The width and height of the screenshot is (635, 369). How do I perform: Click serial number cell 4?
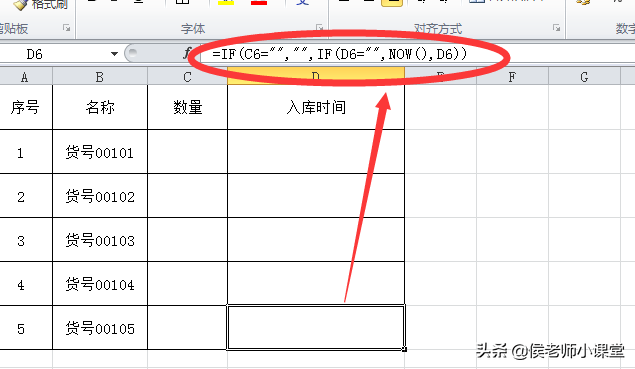click(25, 284)
